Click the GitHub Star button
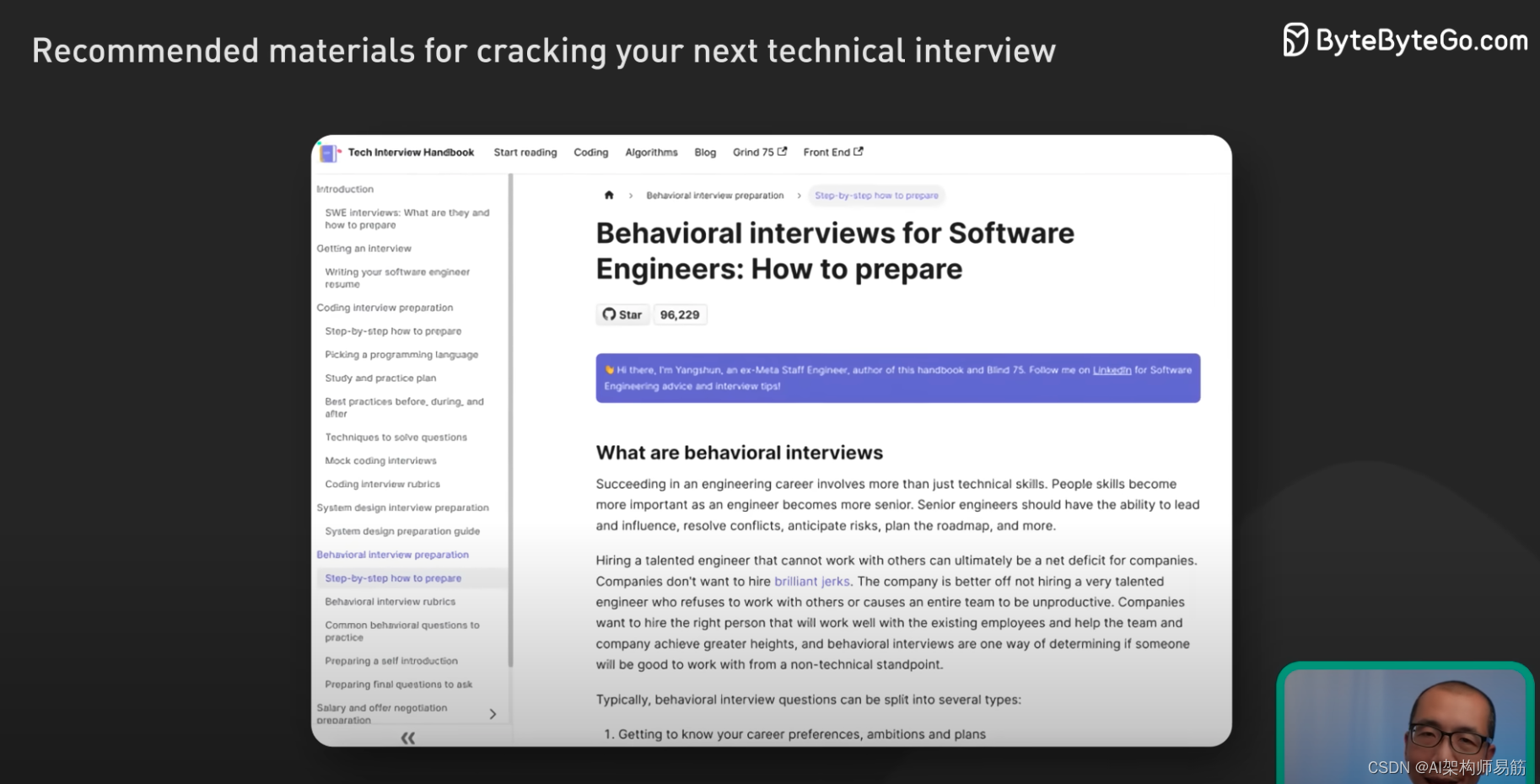Screen dimensions: 1540x784 (622, 314)
